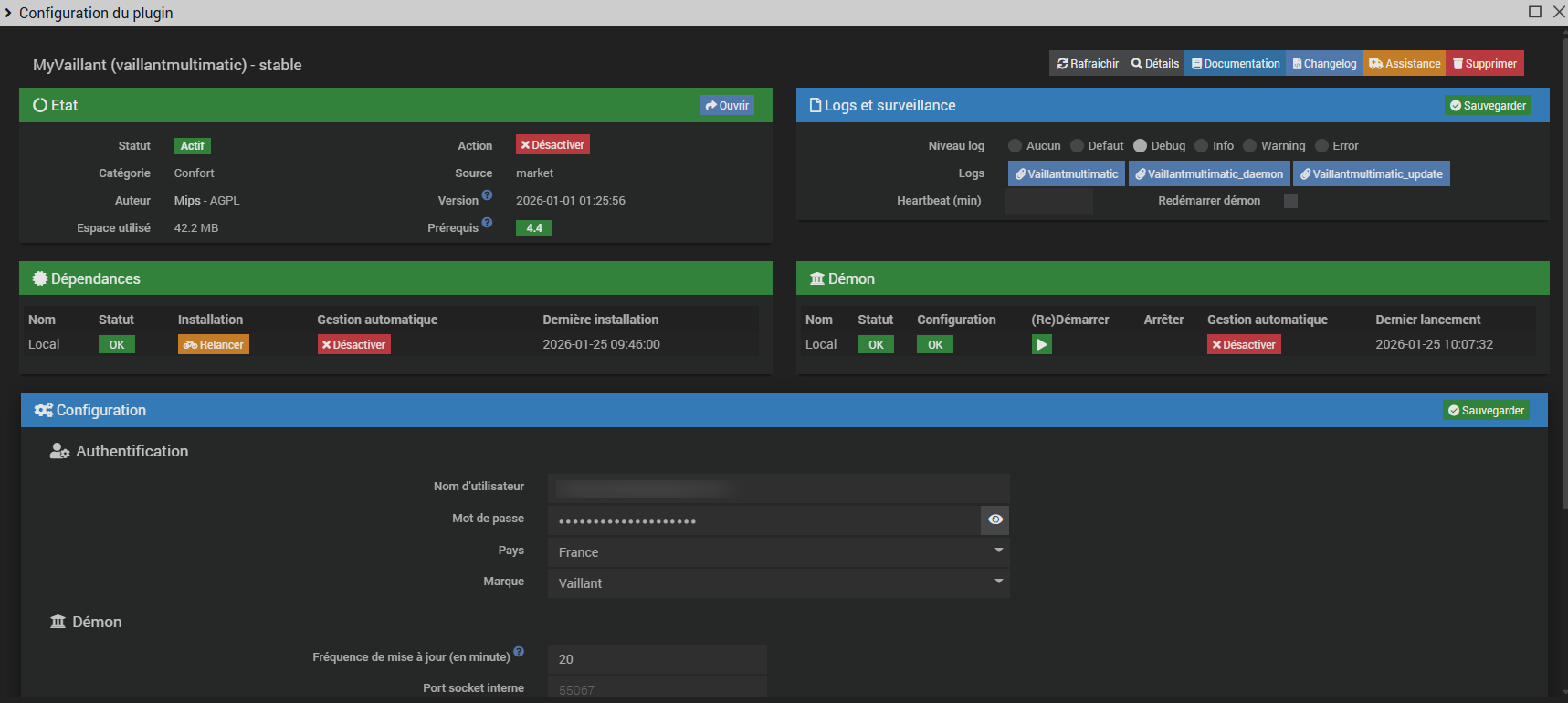The width and height of the screenshot is (1568, 703).
Task: Toggle the Redémarrer démon checkbox
Action: (x=1290, y=201)
